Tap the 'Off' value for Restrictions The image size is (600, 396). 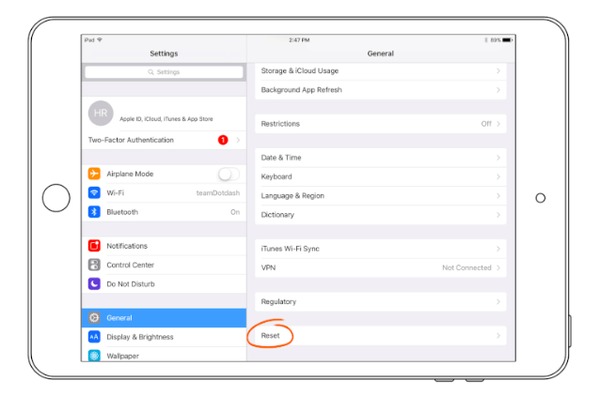[486, 124]
